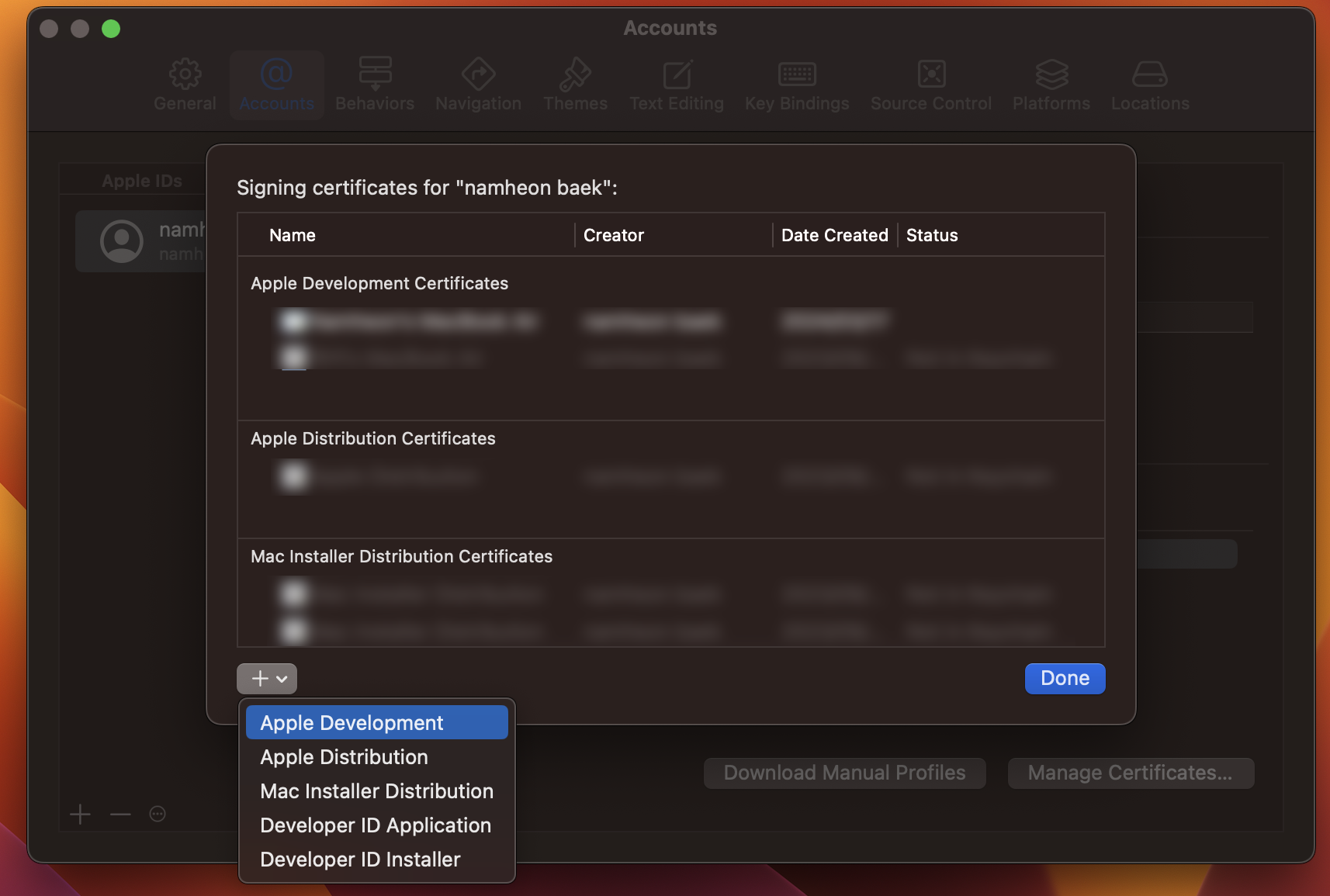Open the Behaviors preferences pane
This screenshot has width=1330, height=896.
pos(375,85)
